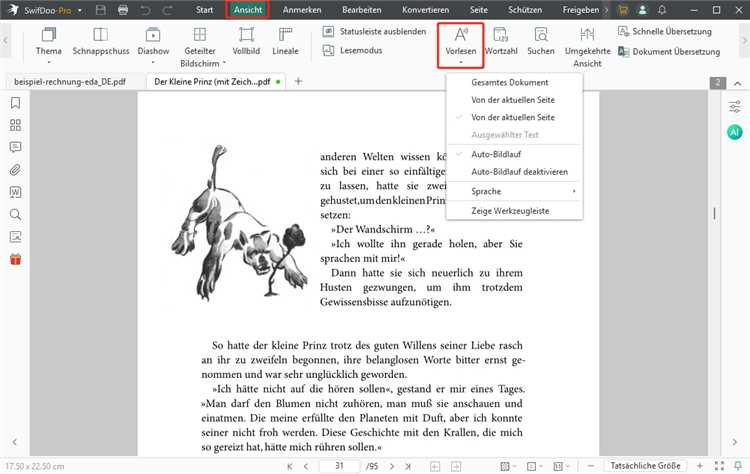The image size is (750, 474).
Task: Expand the Thema dropdown
Action: pyautogui.click(x=48, y=63)
